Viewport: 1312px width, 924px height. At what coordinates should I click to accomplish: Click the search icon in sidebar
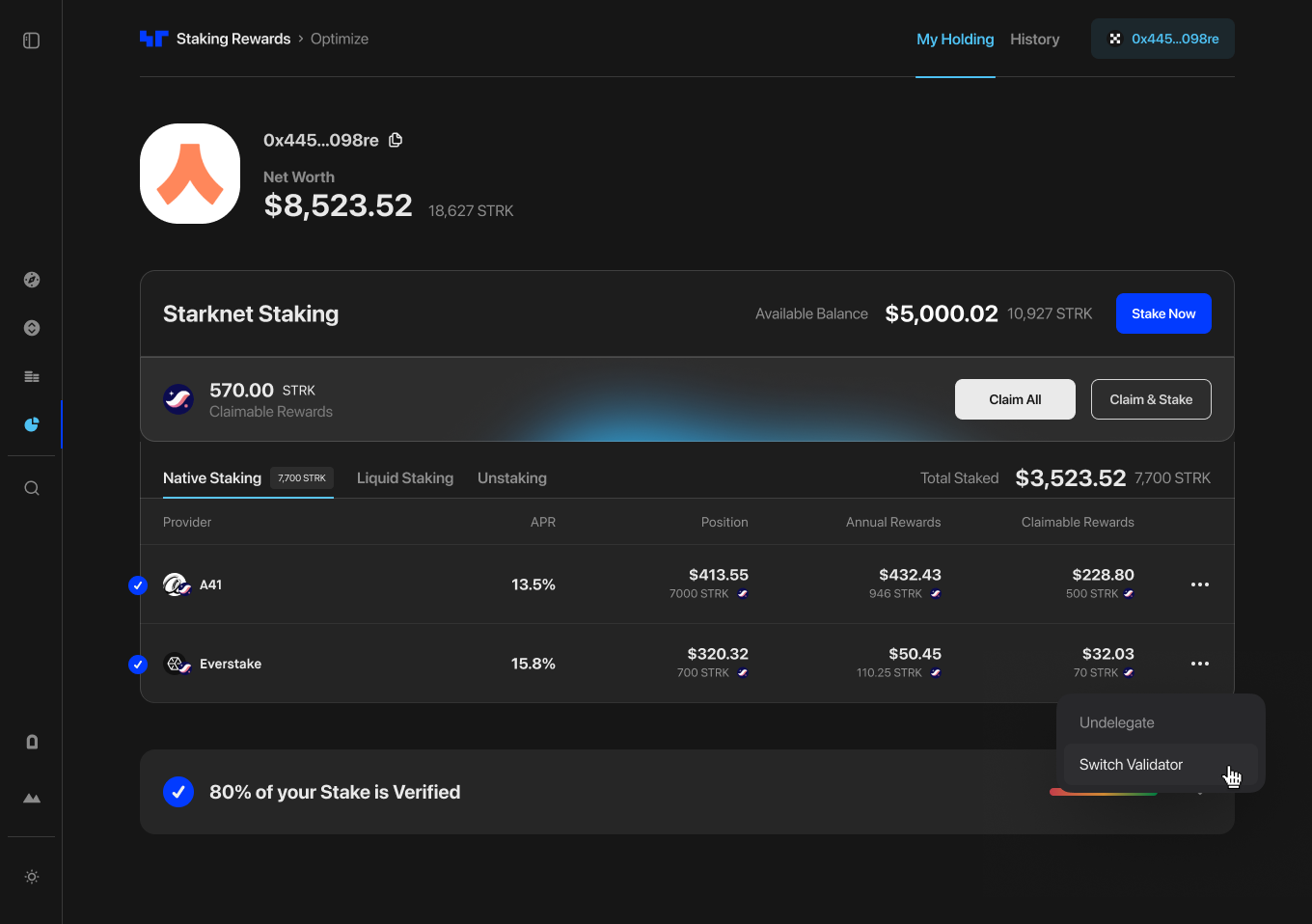tap(32, 488)
